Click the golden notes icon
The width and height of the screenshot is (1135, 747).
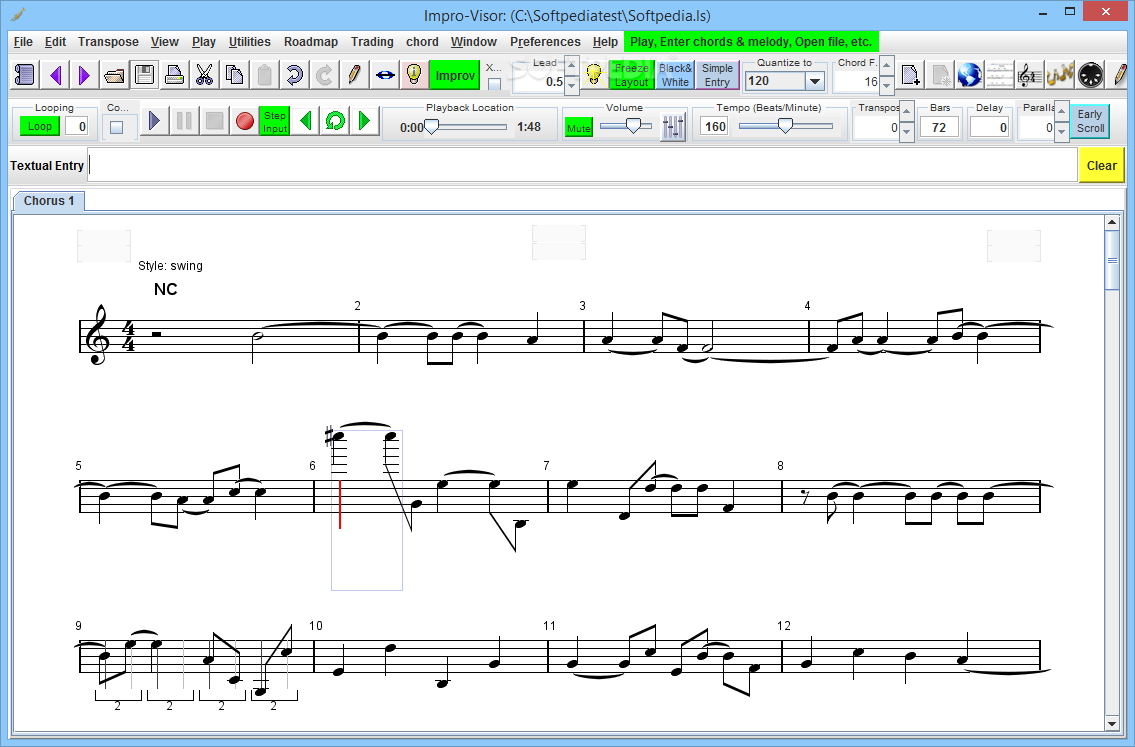point(1060,75)
